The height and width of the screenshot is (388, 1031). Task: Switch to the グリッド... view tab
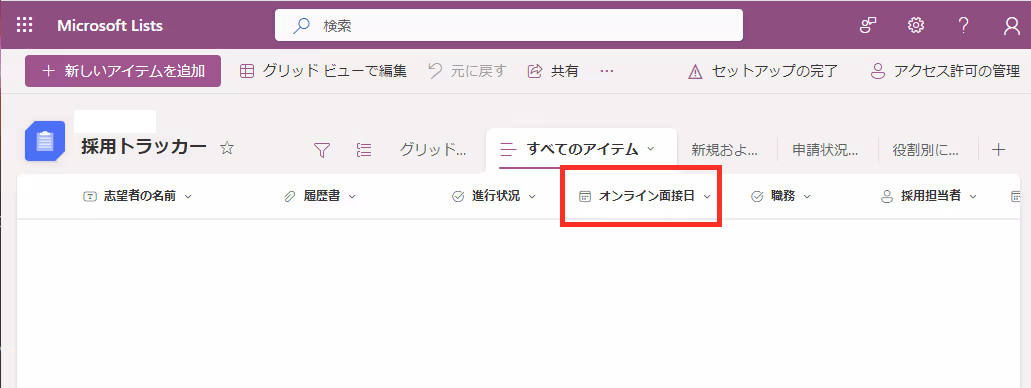click(x=433, y=150)
